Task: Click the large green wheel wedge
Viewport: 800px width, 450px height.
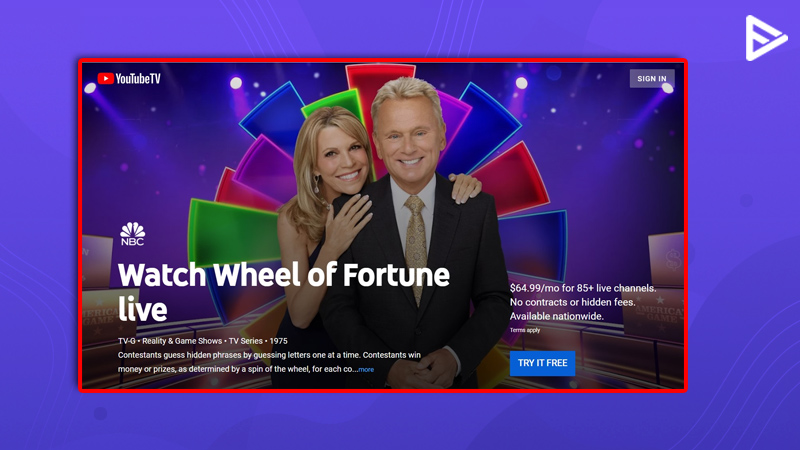Action: 232,232
